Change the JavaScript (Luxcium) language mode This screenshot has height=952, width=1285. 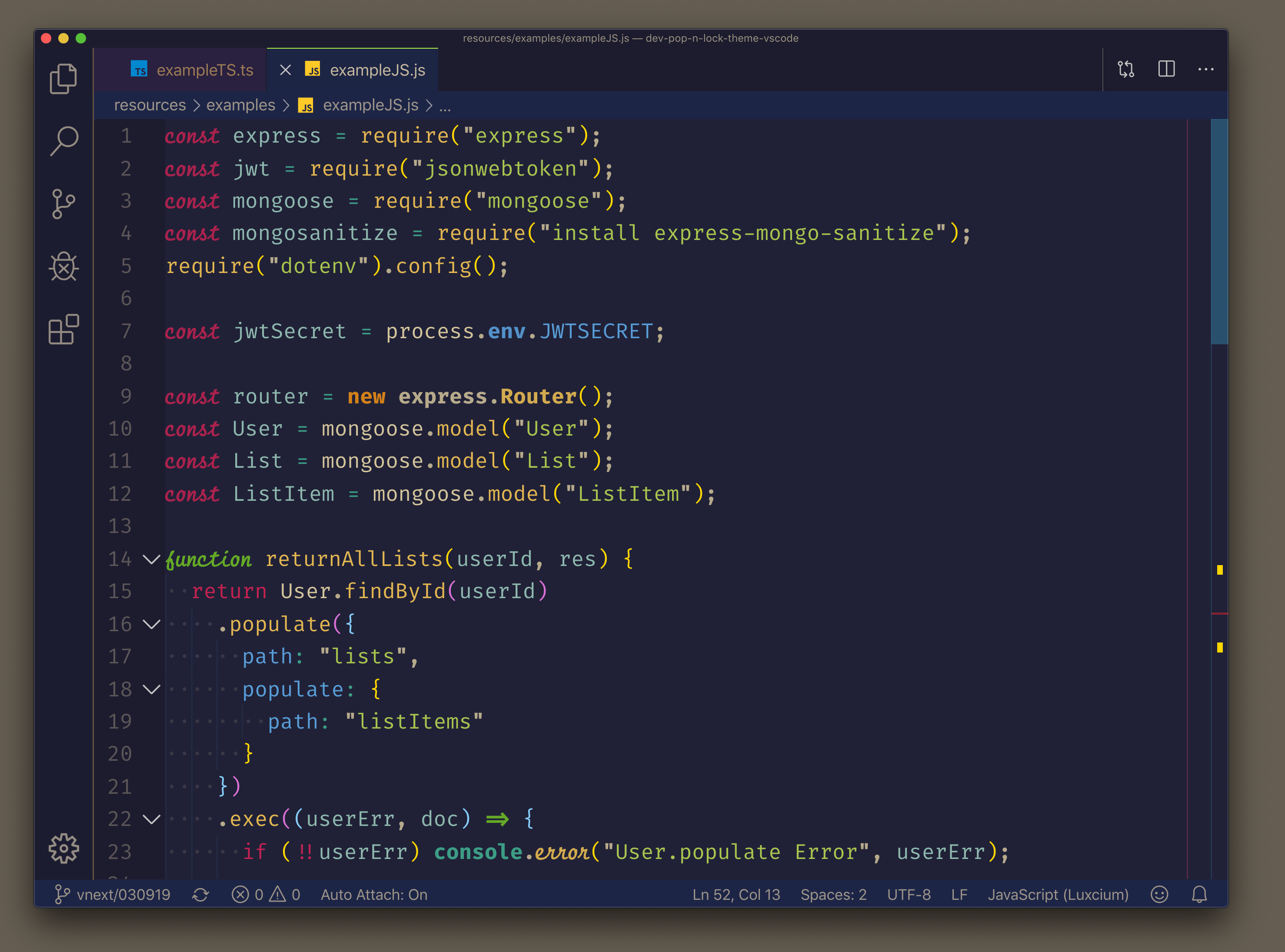coord(1058,894)
